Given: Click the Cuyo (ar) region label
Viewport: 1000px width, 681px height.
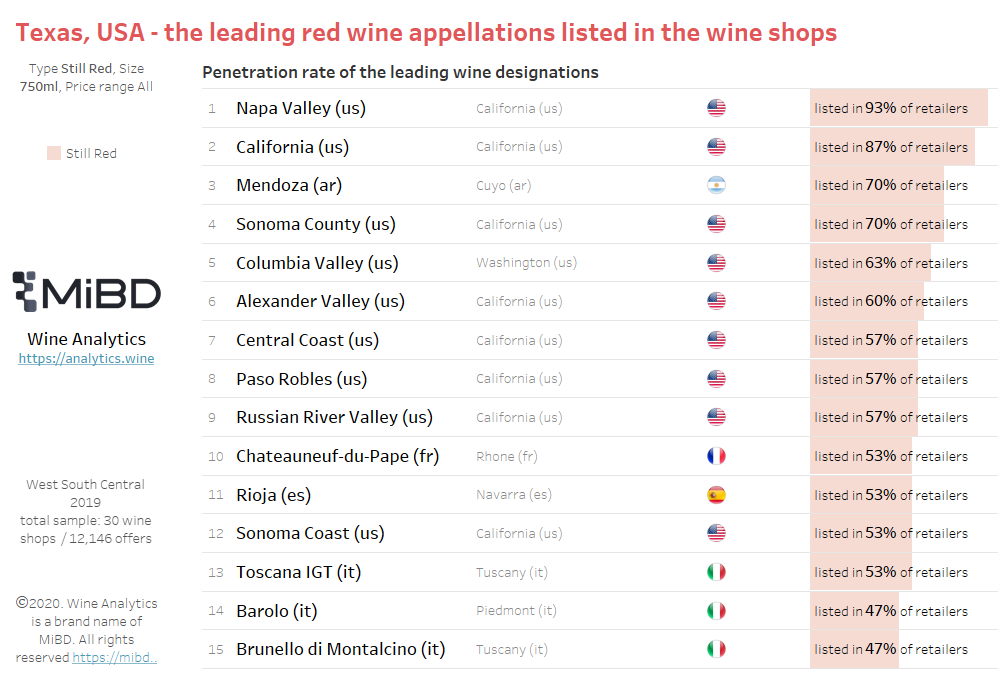Looking at the screenshot, I should 503,186.
